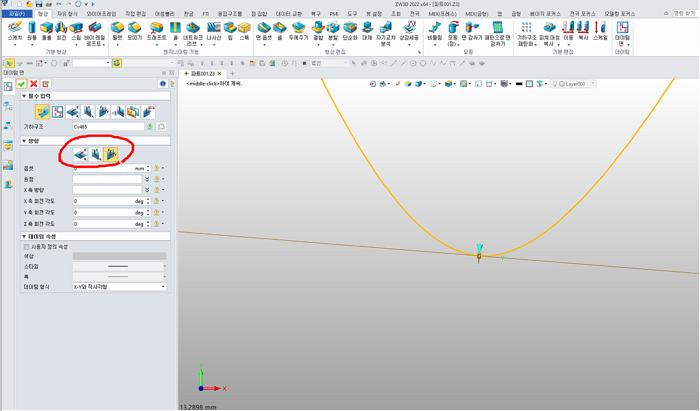
Task: Click the 옵셋 value stepper arrows
Action: pyautogui.click(x=148, y=168)
